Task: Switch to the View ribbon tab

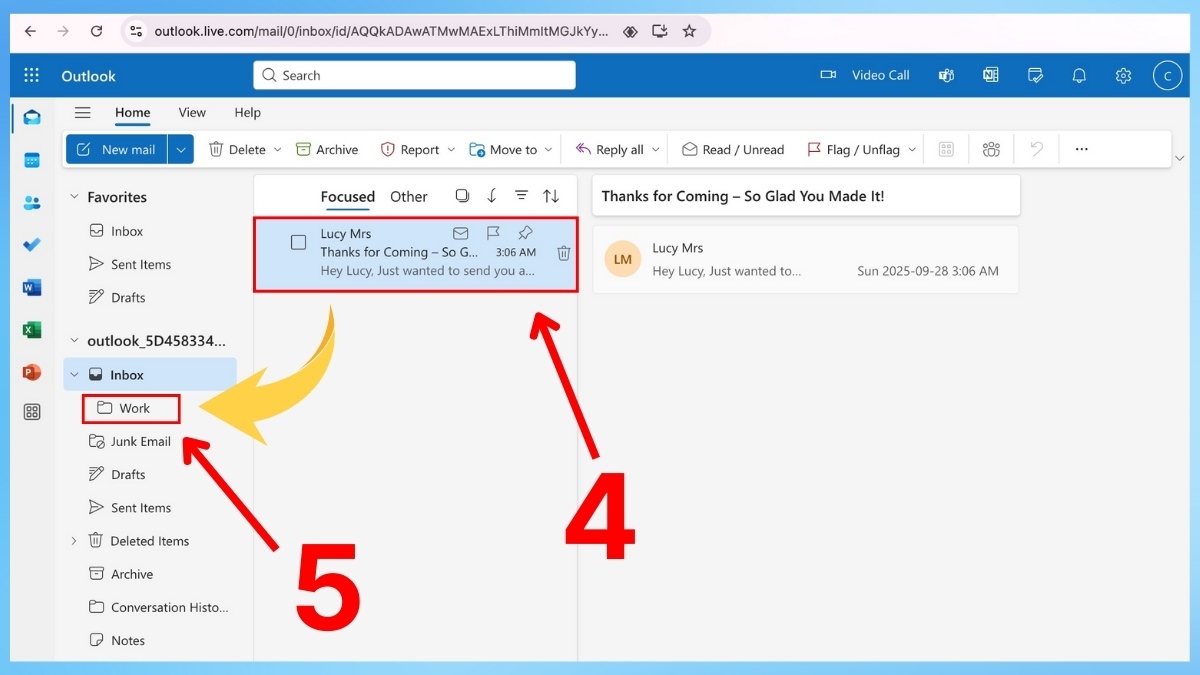Action: click(192, 113)
